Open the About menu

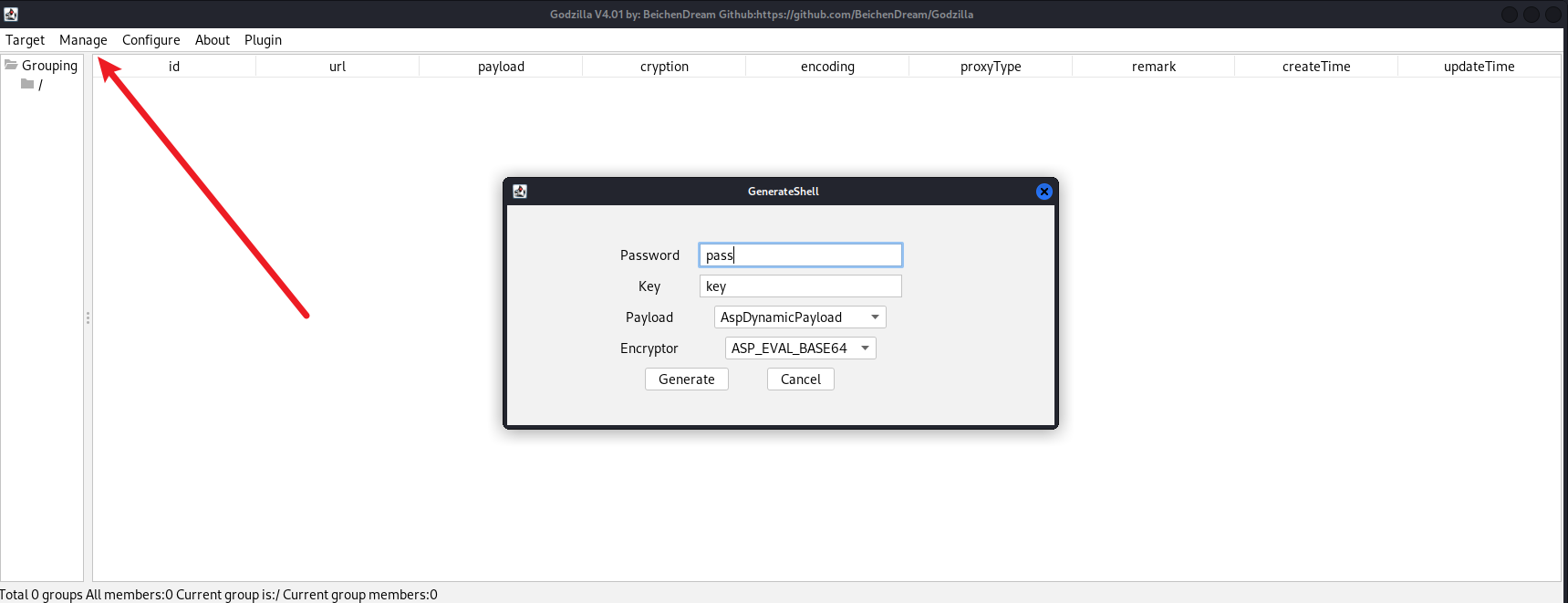tap(212, 40)
